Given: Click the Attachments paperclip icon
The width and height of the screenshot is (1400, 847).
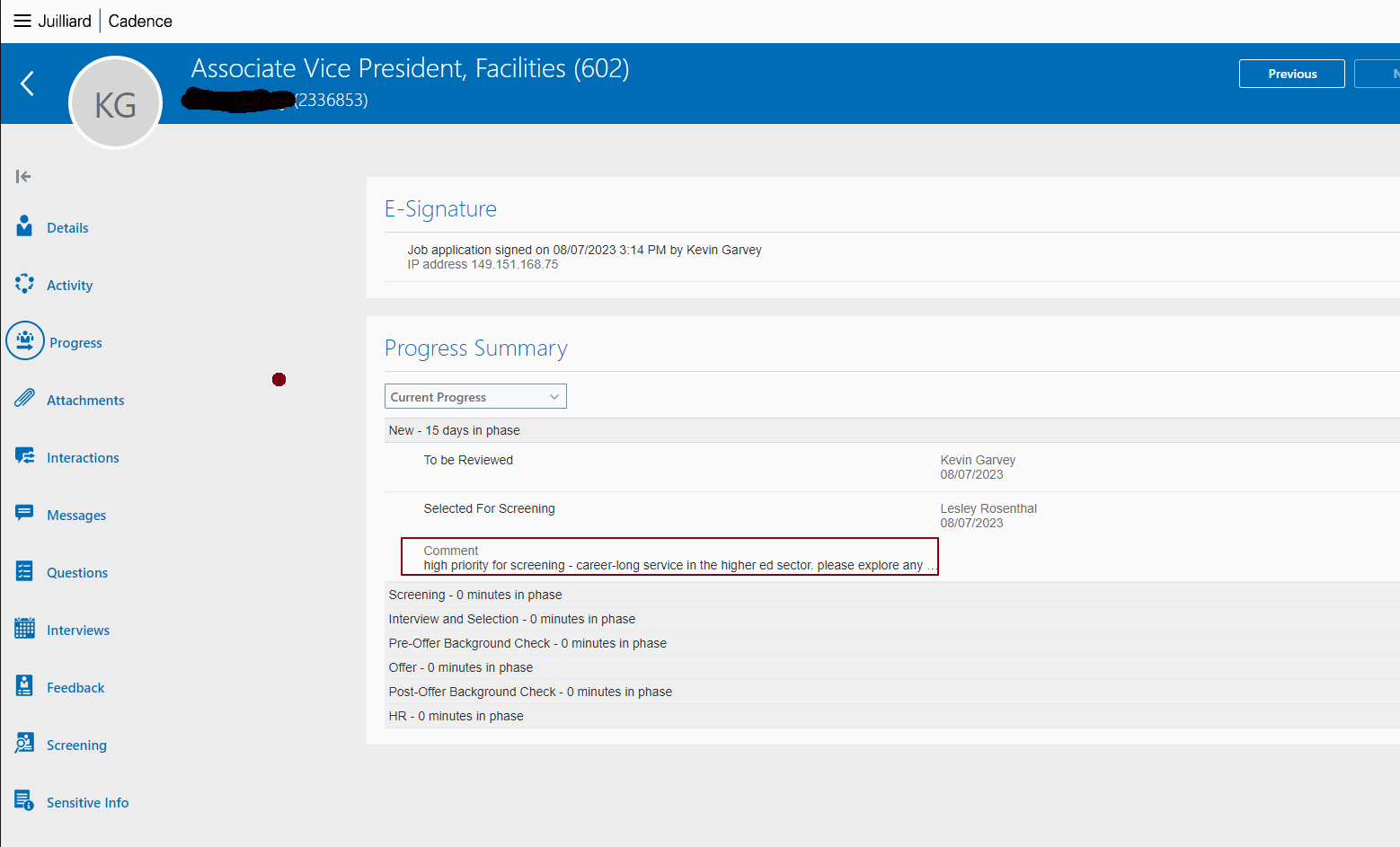Looking at the screenshot, I should tap(24, 398).
